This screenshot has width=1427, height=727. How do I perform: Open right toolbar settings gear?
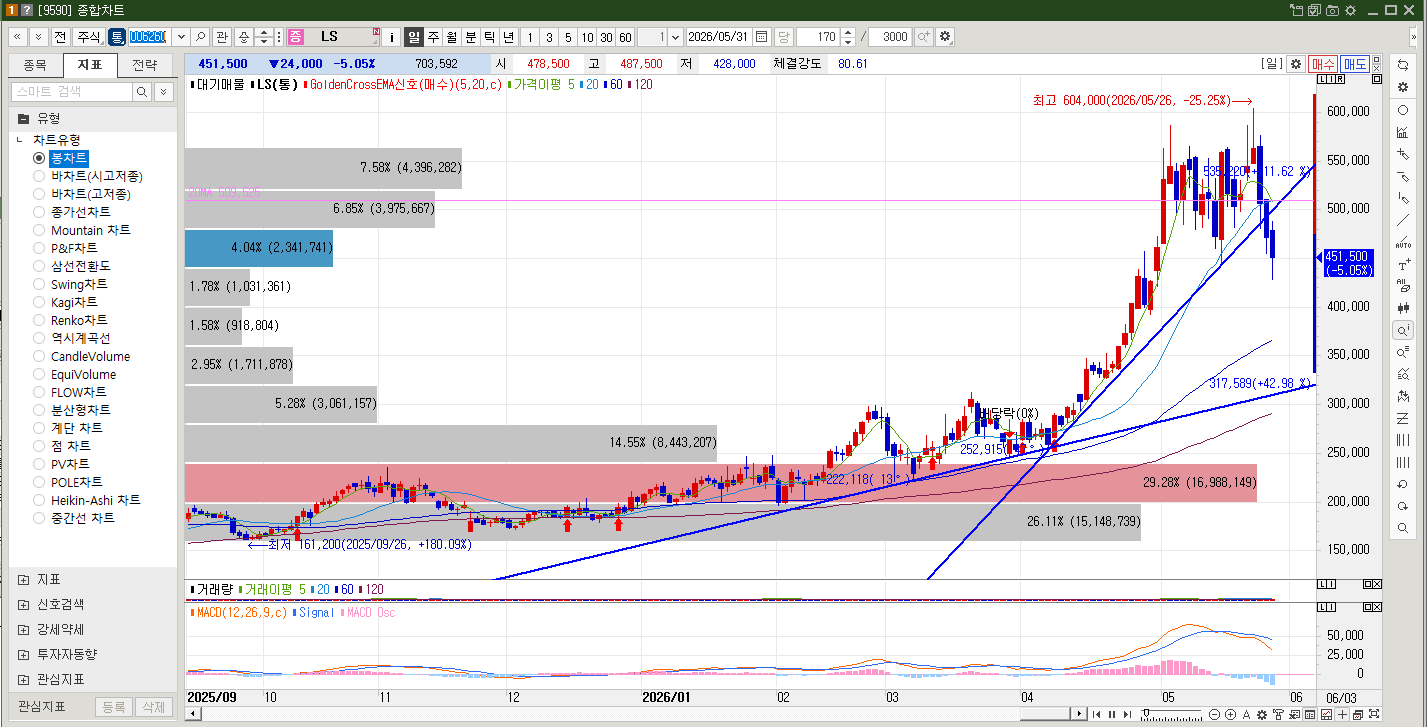1403,87
